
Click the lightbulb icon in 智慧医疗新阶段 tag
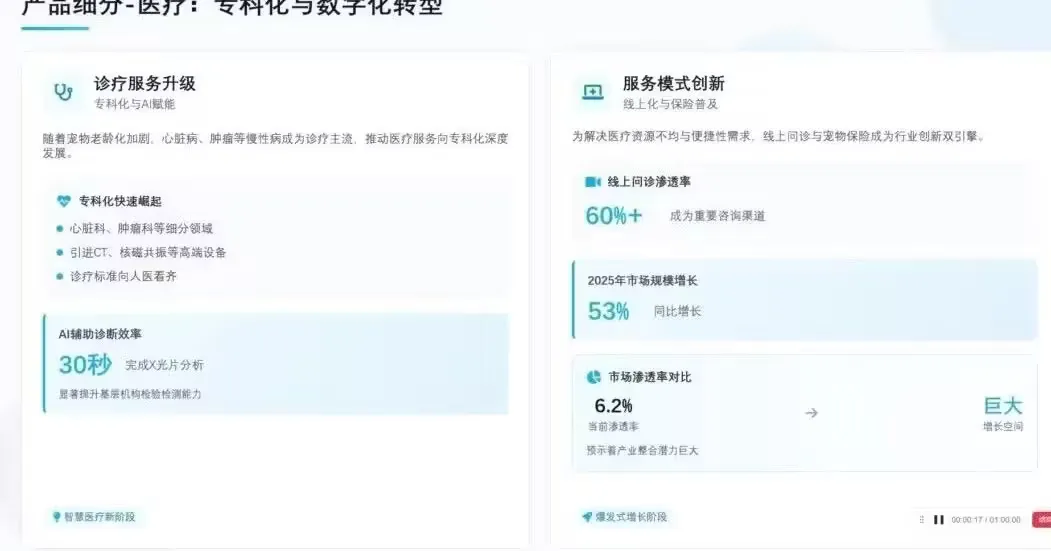click(57, 517)
